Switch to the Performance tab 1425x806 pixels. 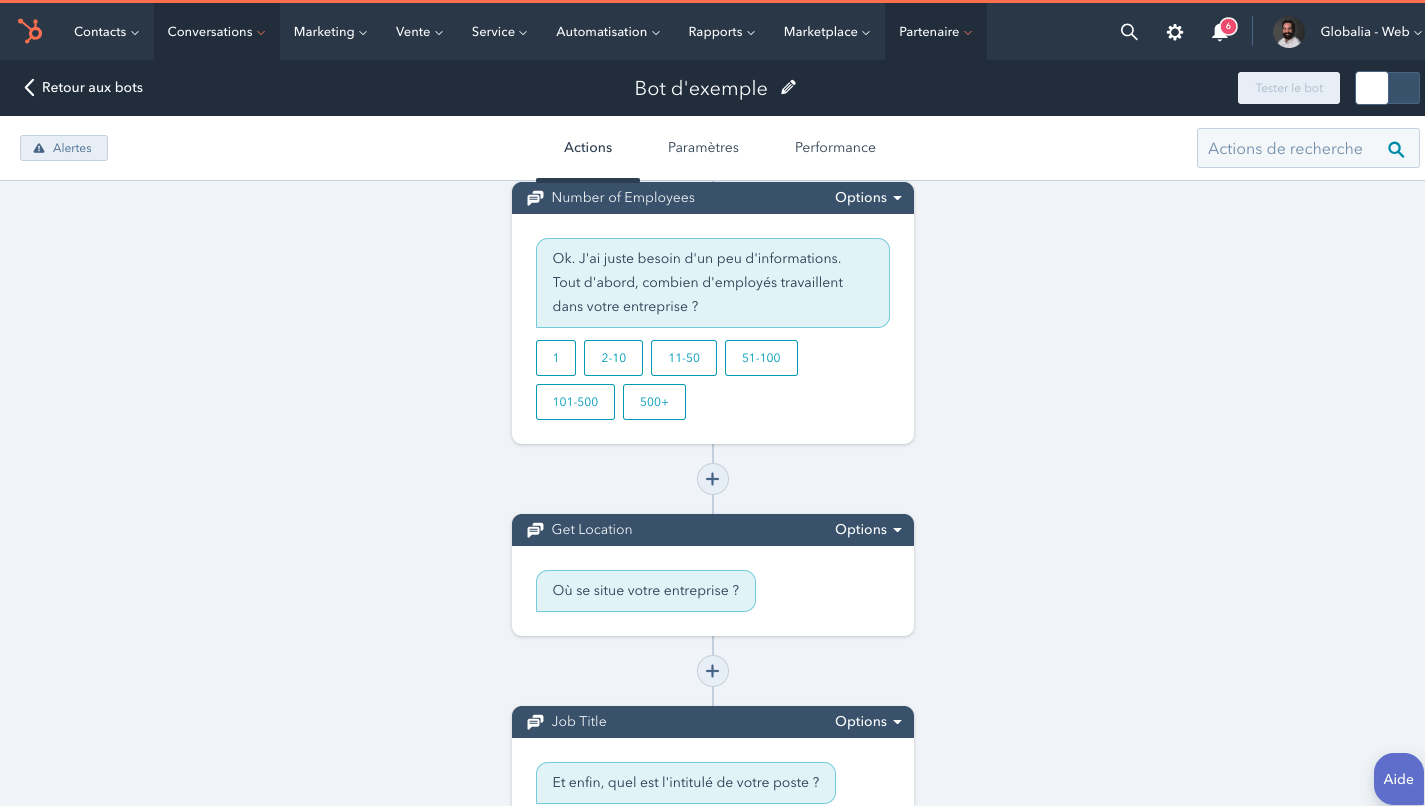(835, 148)
